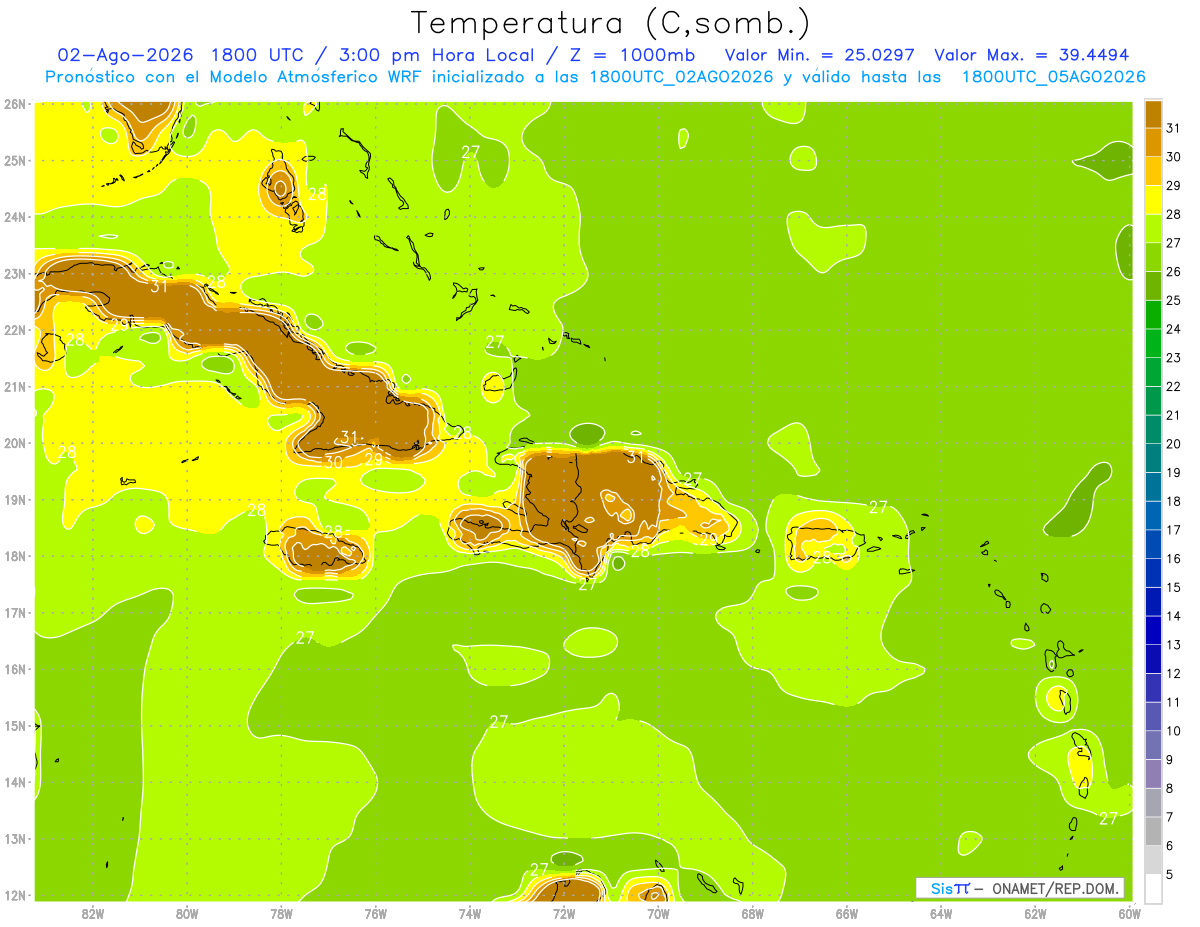
Task: Click the 74W longitude axis label
Action: [470, 913]
